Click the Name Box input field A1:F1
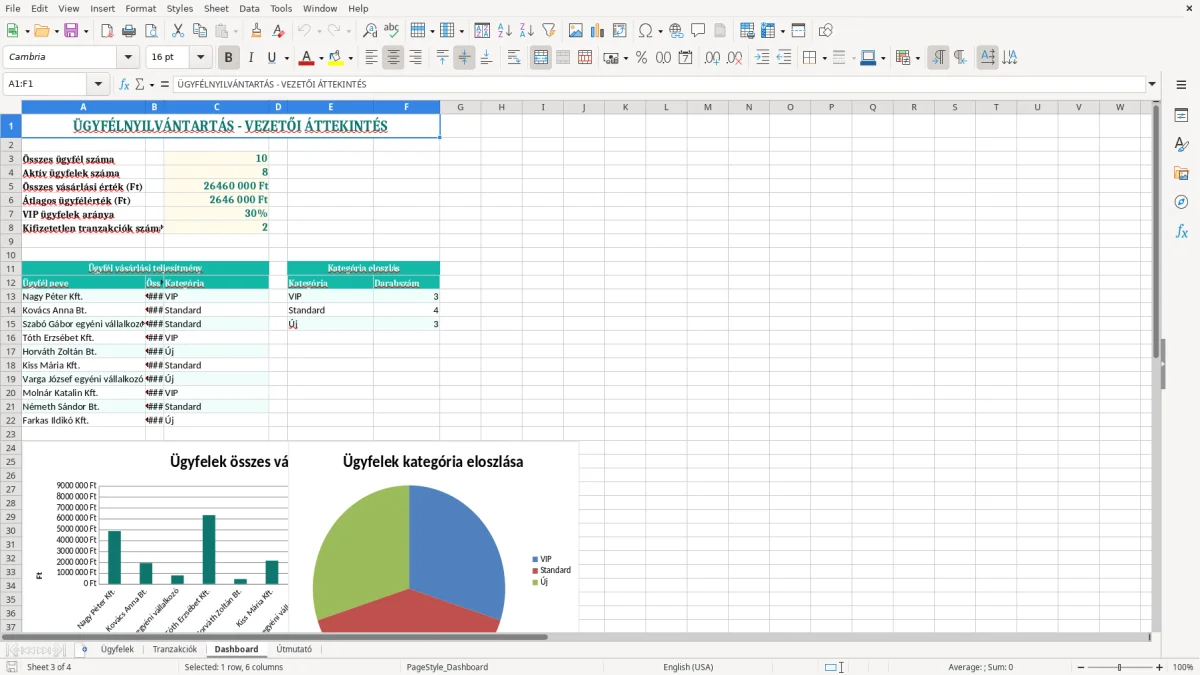Image resolution: width=1200 pixels, height=675 pixels. 46,84
